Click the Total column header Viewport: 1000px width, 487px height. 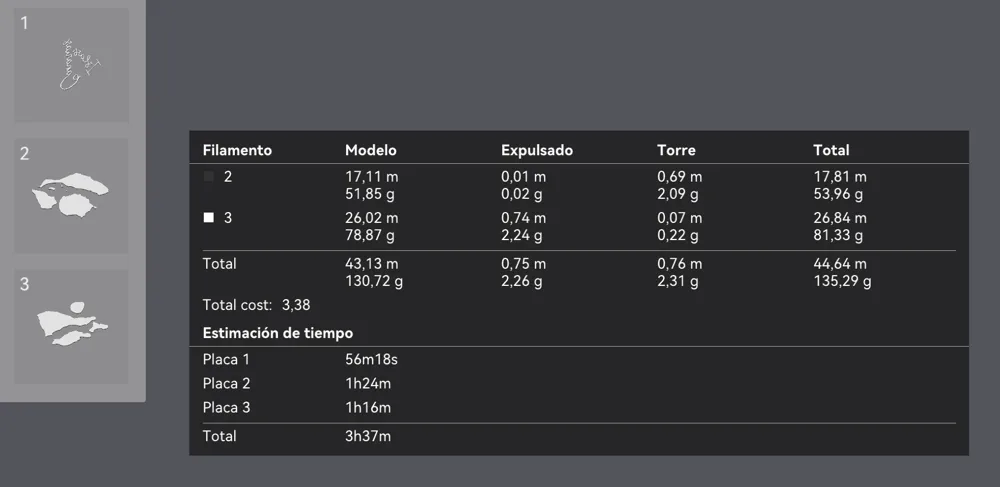tap(831, 150)
